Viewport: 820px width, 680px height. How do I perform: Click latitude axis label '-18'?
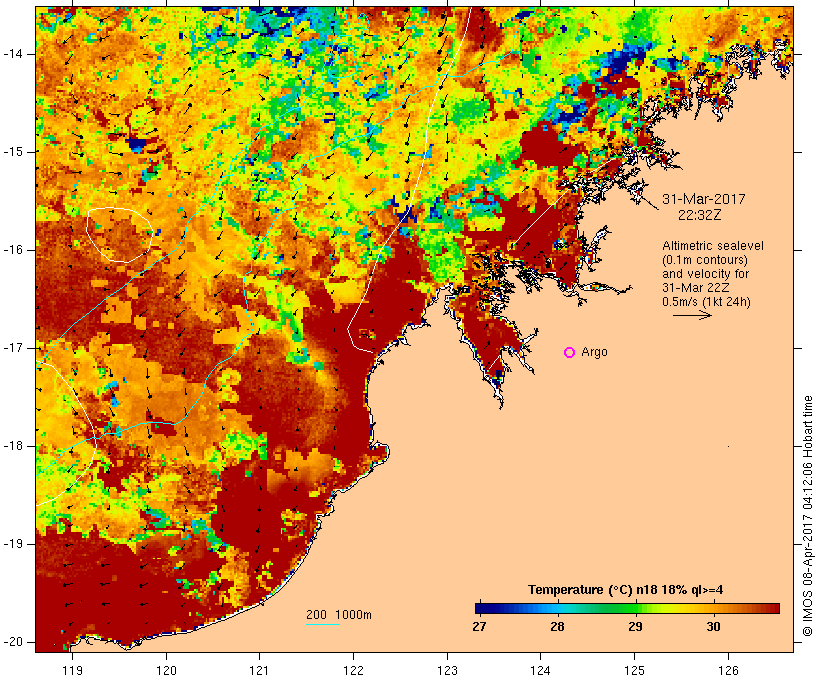click(13, 446)
